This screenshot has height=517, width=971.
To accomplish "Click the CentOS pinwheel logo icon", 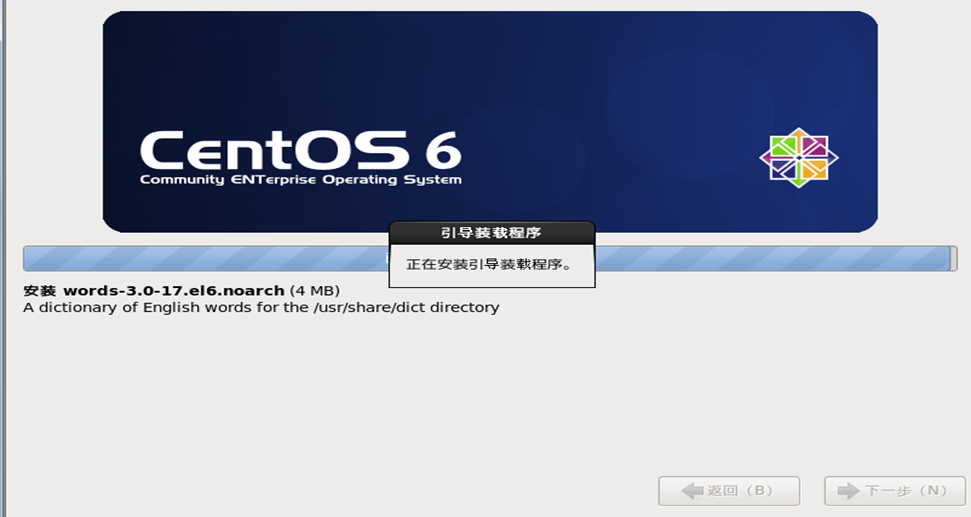I will point(799,158).
